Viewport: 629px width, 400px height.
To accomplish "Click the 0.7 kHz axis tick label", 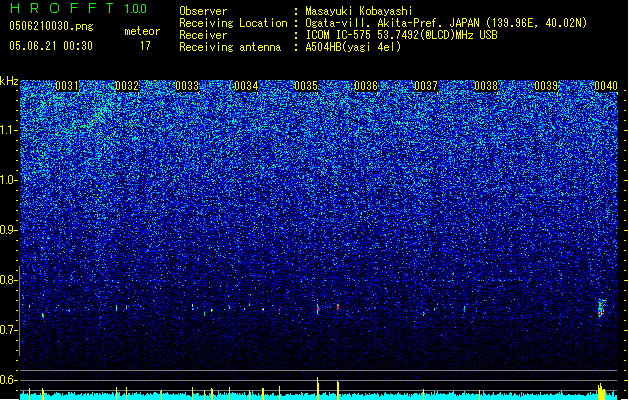I will coord(9,330).
